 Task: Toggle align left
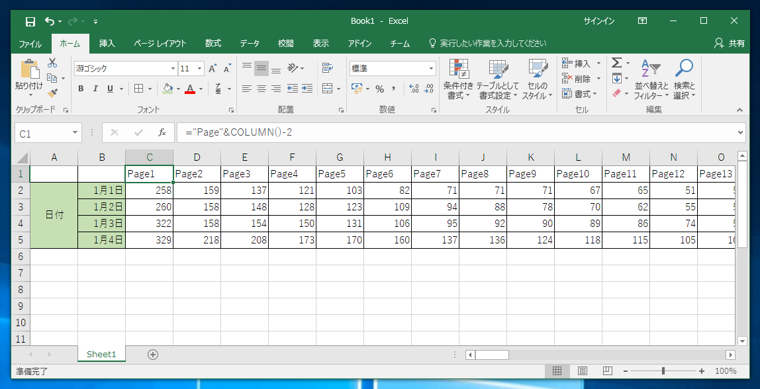[247, 89]
